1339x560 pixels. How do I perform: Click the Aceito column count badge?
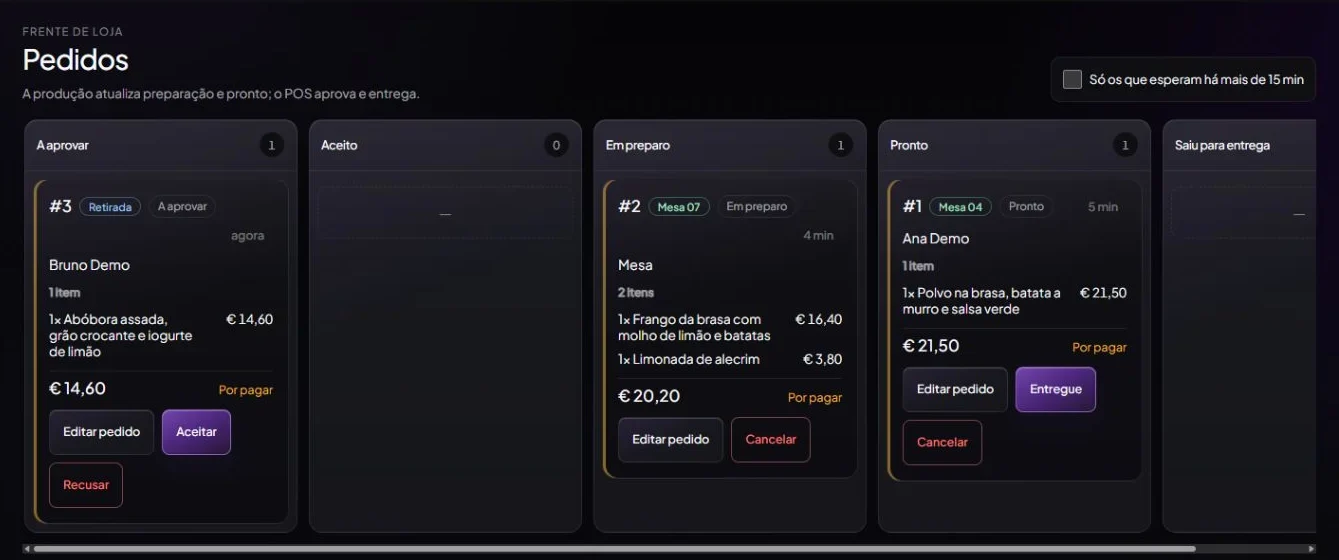556,145
